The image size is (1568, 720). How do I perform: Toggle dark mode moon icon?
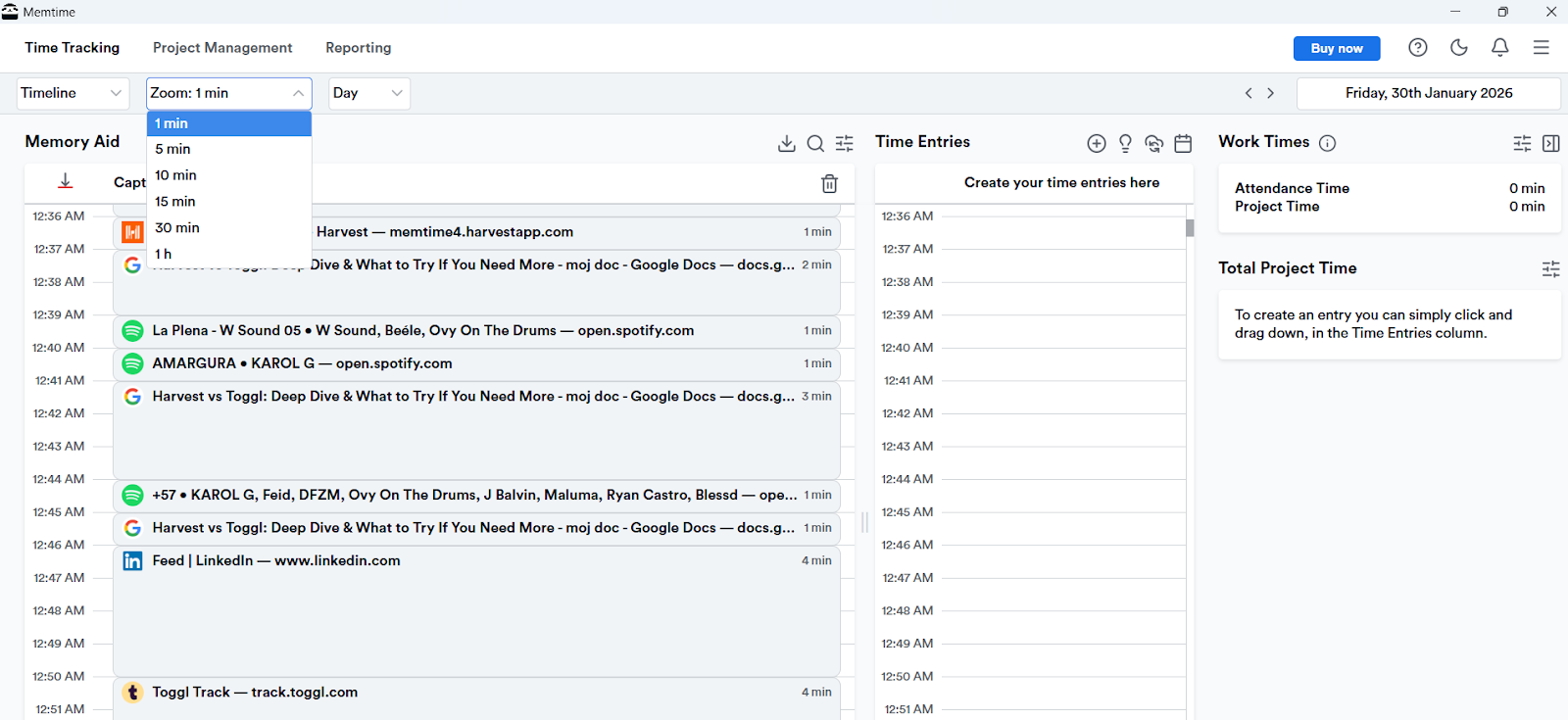click(x=1459, y=47)
